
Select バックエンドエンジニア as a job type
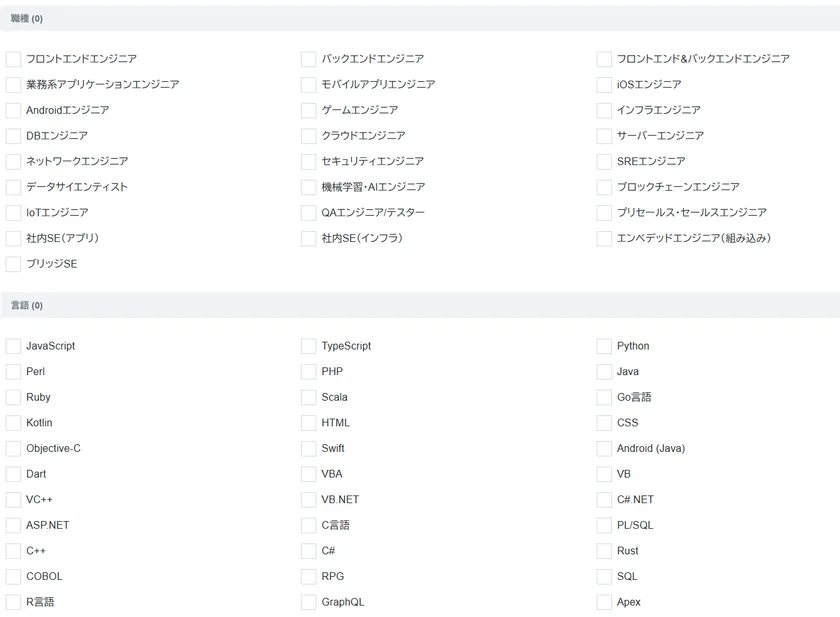tap(308, 59)
